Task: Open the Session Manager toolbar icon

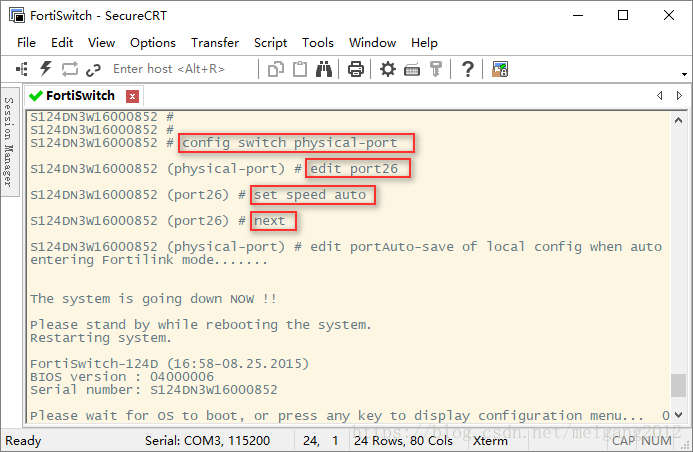Action: coord(22,69)
